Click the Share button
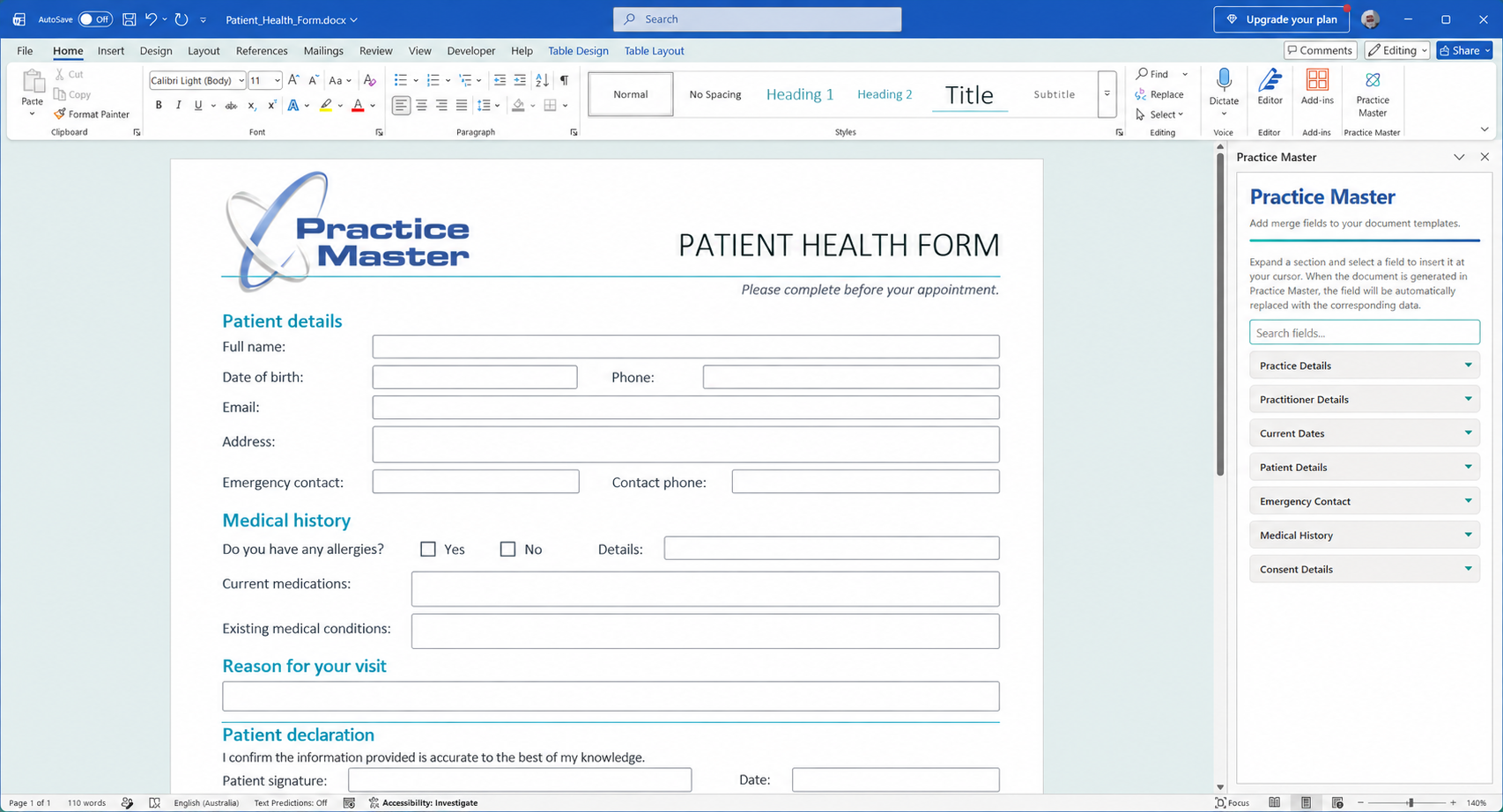The image size is (1503, 812). point(1464,50)
